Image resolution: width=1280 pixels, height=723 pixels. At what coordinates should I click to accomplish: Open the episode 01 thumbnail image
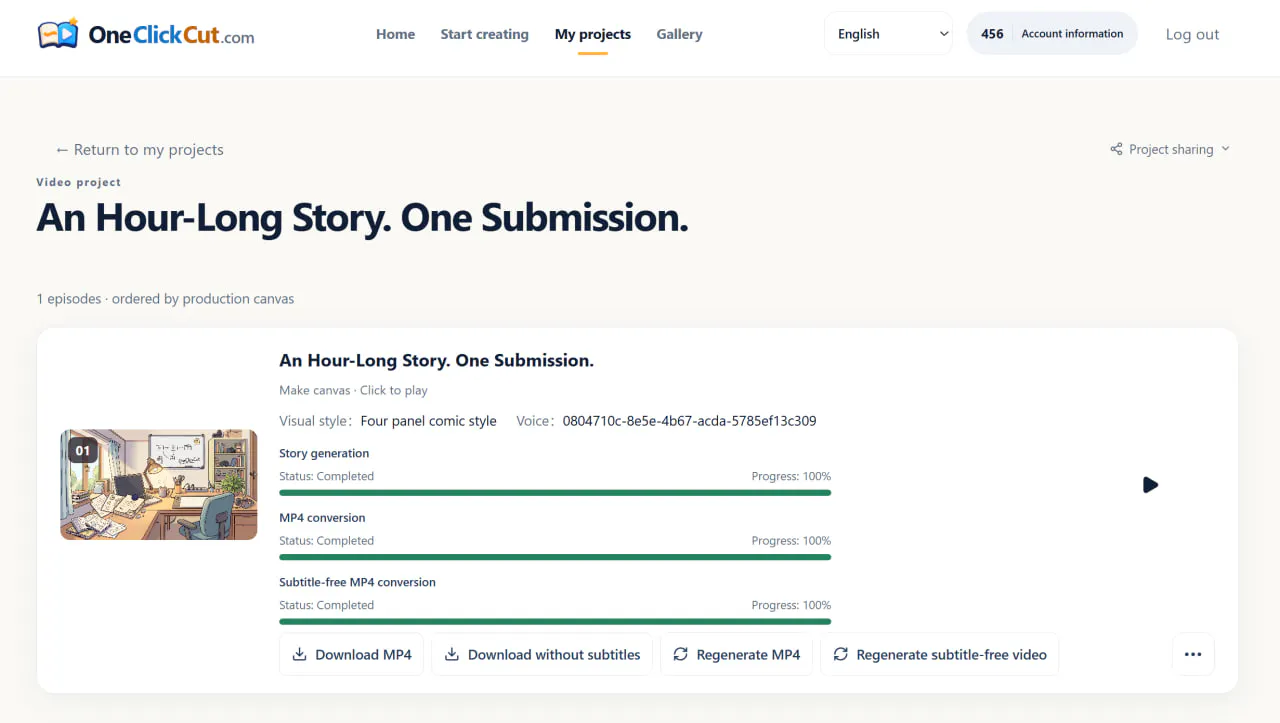[158, 485]
